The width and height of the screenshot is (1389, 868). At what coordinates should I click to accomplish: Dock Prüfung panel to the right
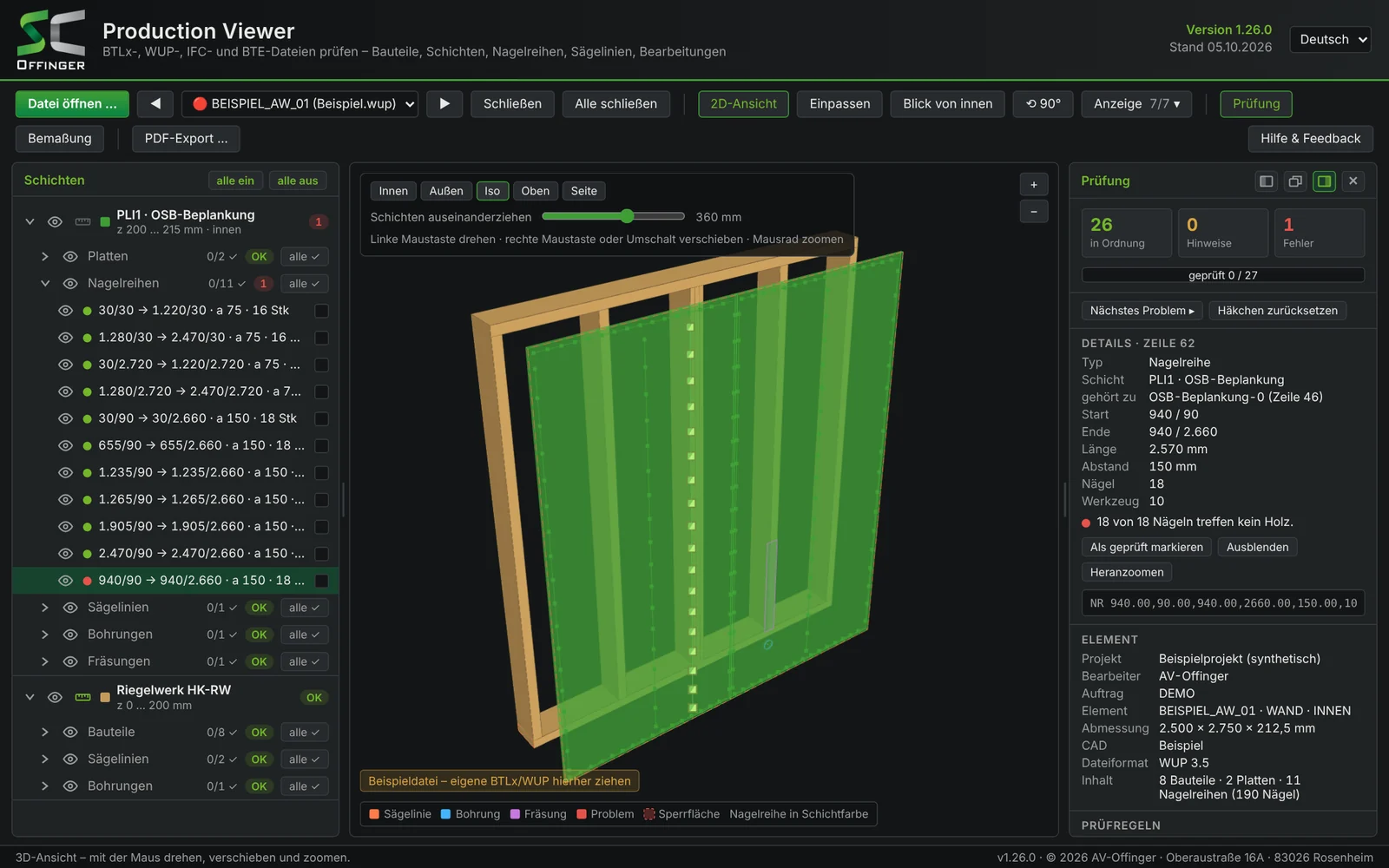(x=1324, y=181)
